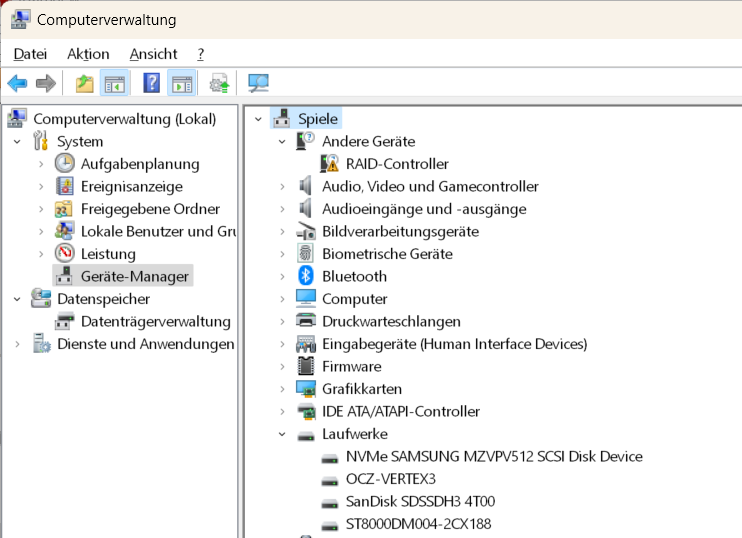Viewport: 742px width, 538px height.
Task: Select the Datenträgerverwaltung label
Action: 156,322
